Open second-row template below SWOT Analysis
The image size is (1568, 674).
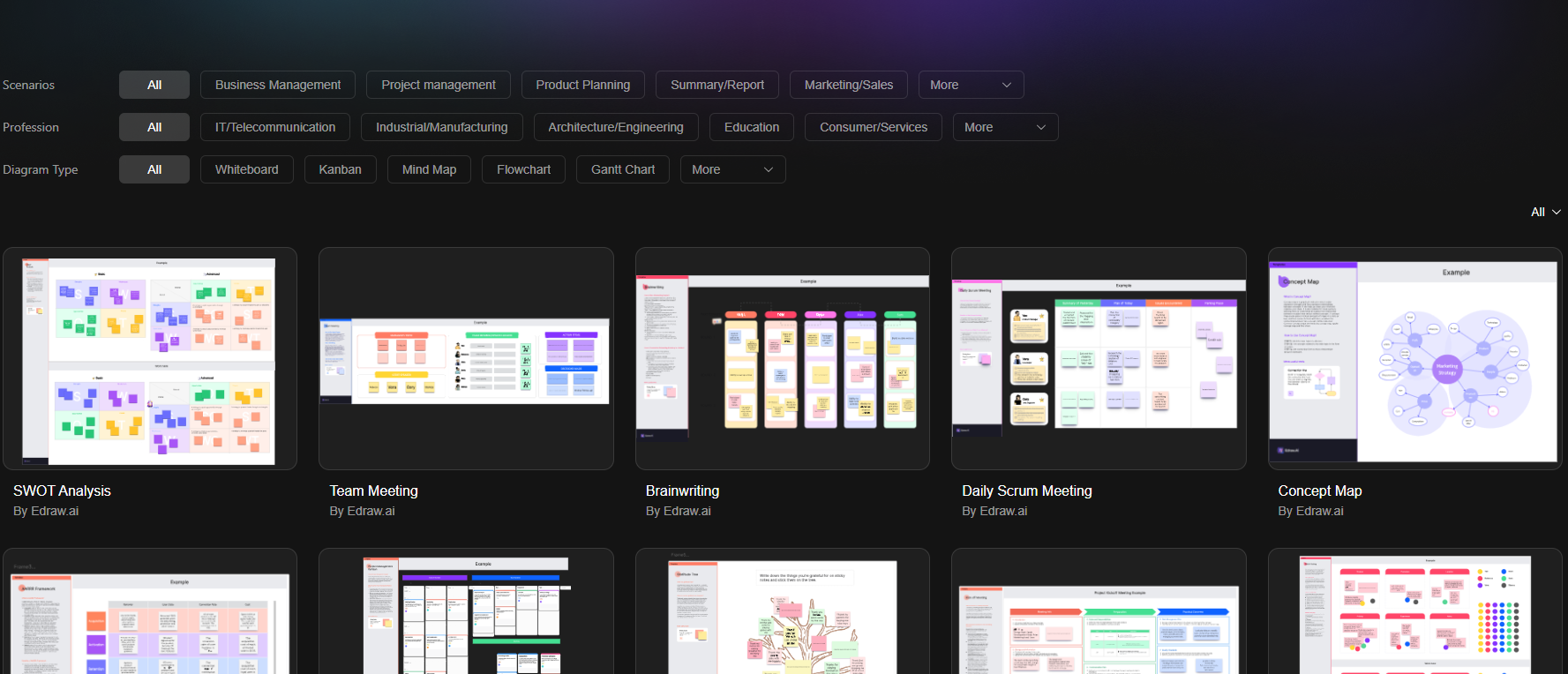tap(150, 611)
